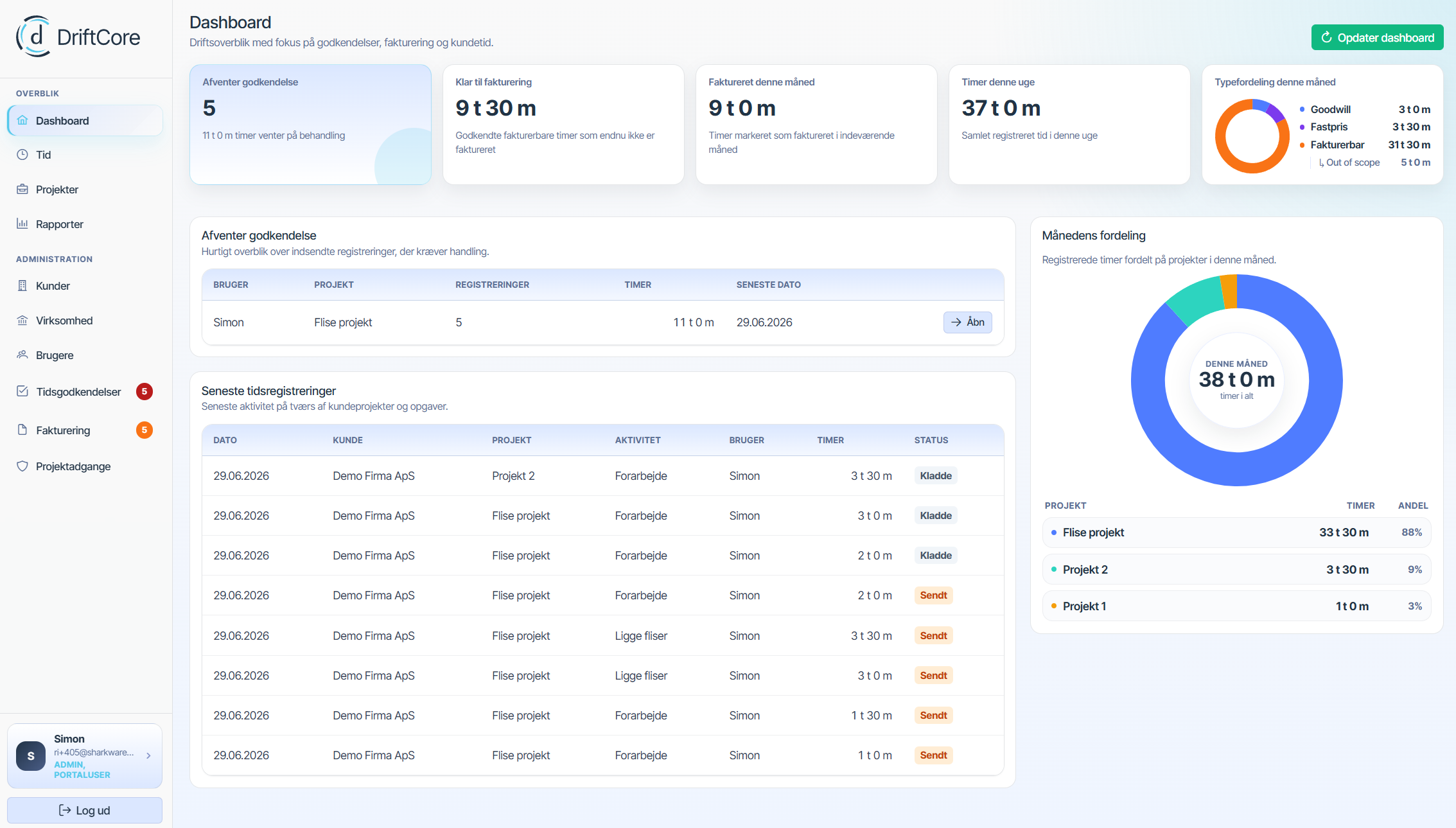Click the Sendt status on 1 t 30 m row

933,715
